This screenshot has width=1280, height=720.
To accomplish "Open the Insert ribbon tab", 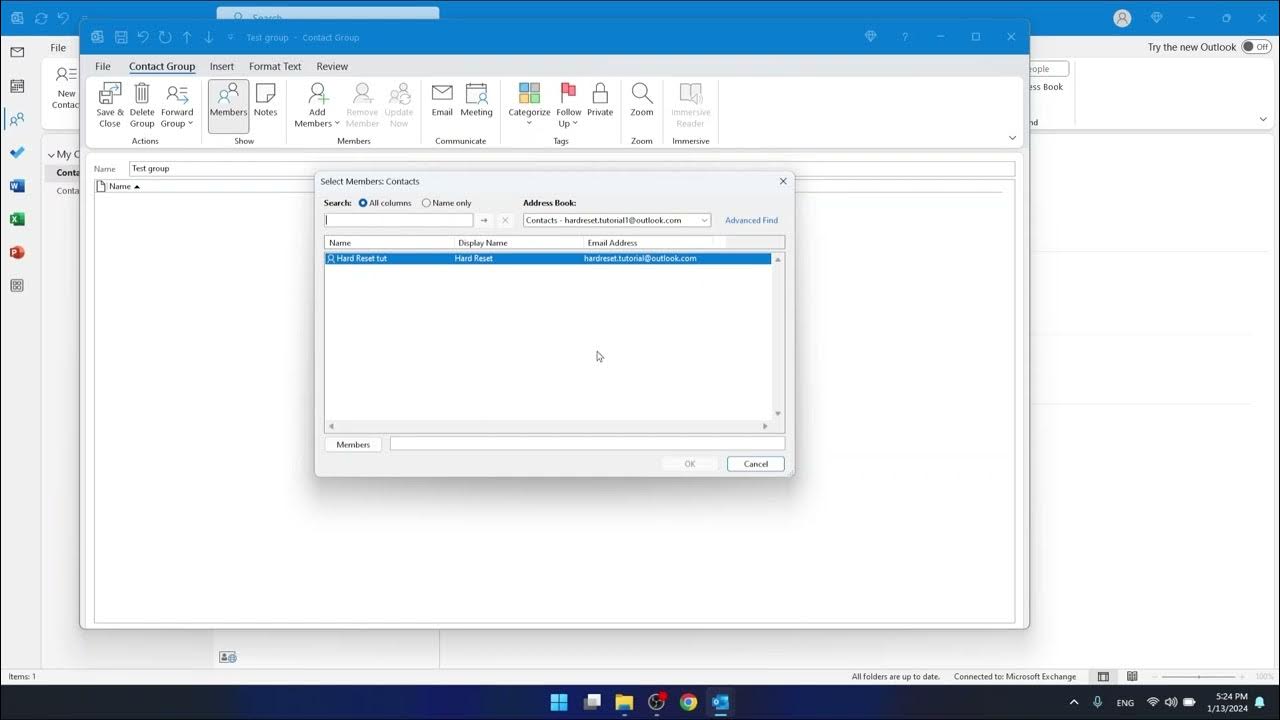I will tap(221, 66).
